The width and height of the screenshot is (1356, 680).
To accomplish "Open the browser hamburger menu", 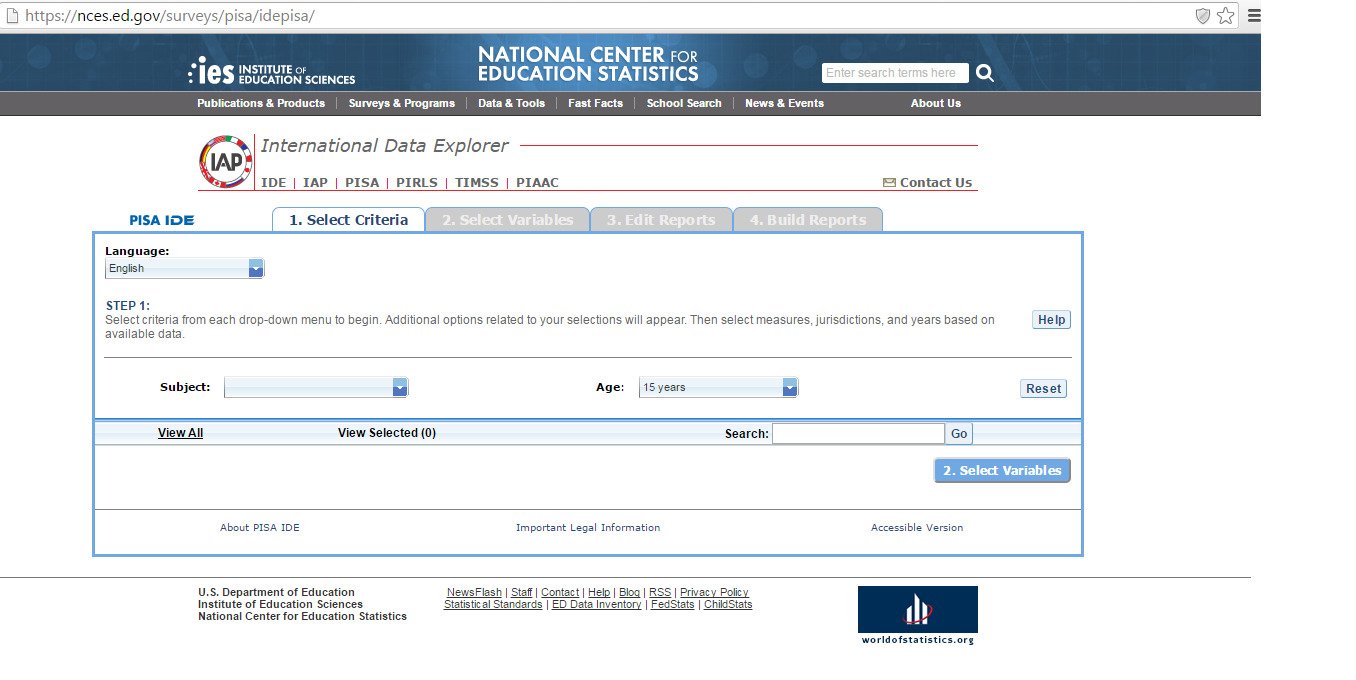I will pos(1254,16).
